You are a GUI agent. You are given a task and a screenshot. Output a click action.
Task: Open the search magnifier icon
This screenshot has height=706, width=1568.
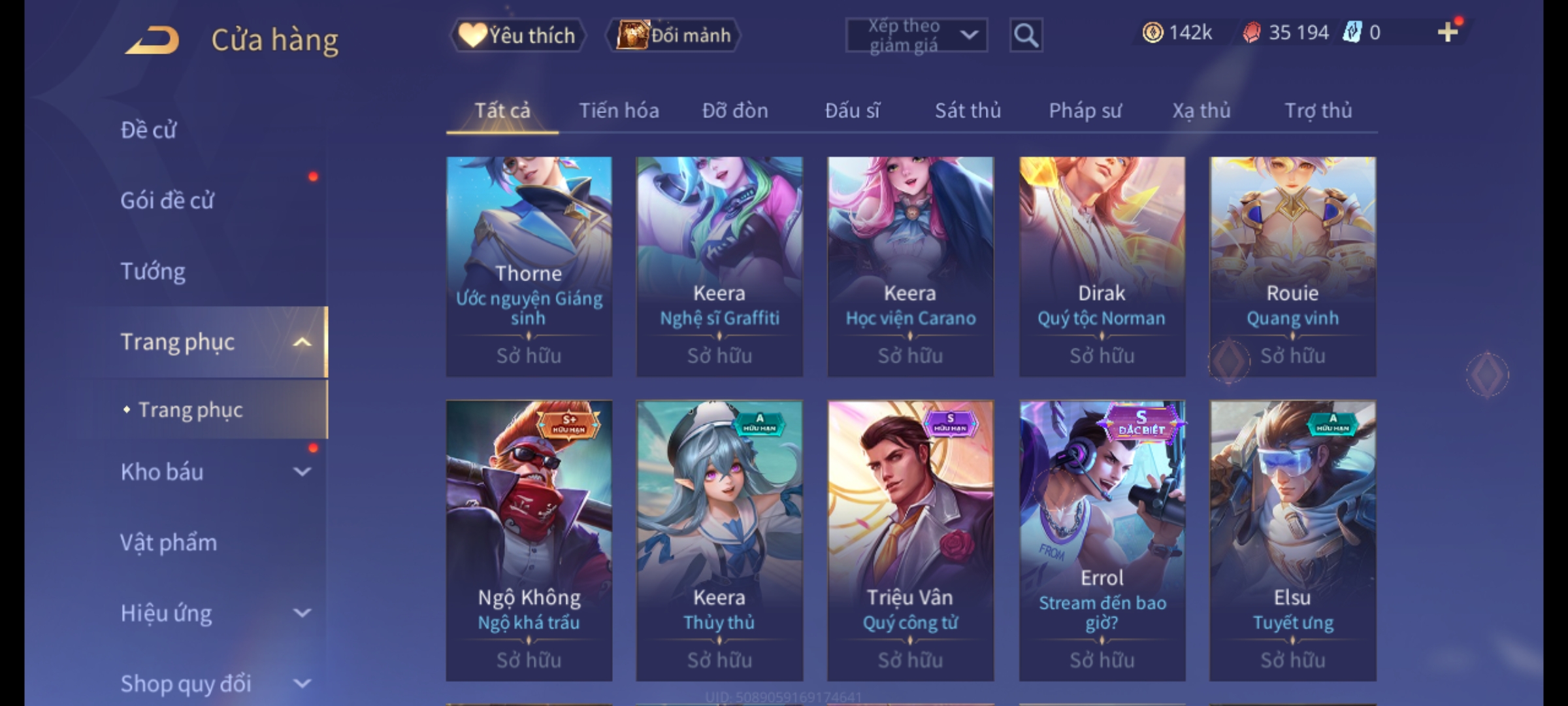[x=1026, y=35]
